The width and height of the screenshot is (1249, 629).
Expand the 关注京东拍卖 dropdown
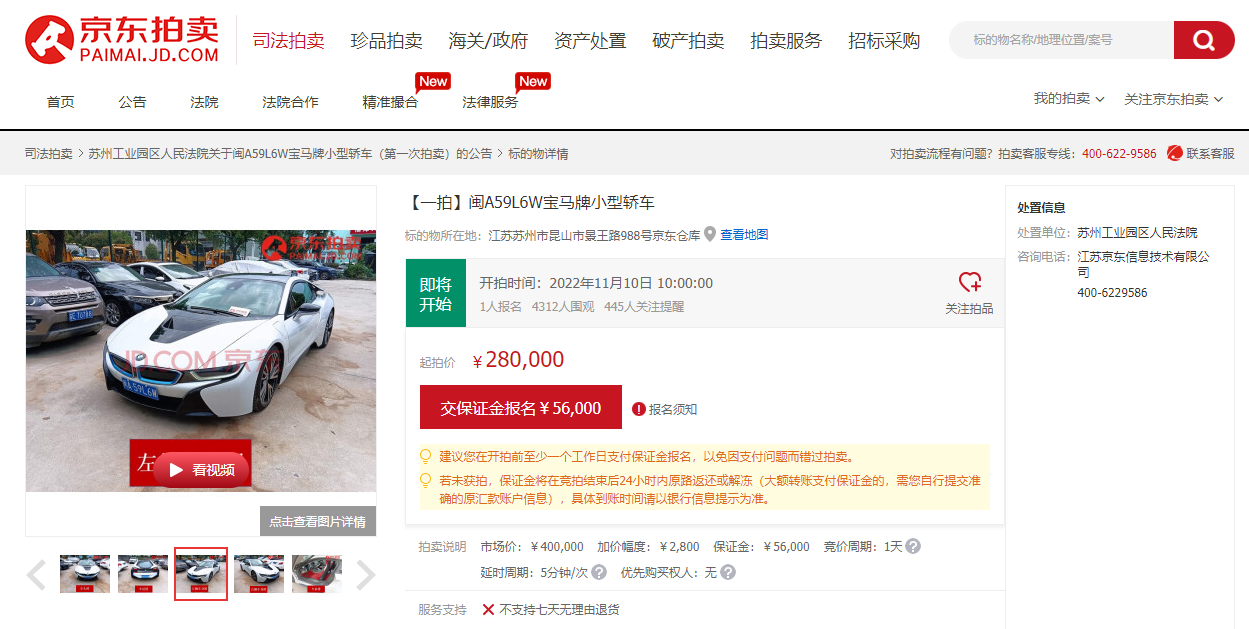[x=1173, y=99]
